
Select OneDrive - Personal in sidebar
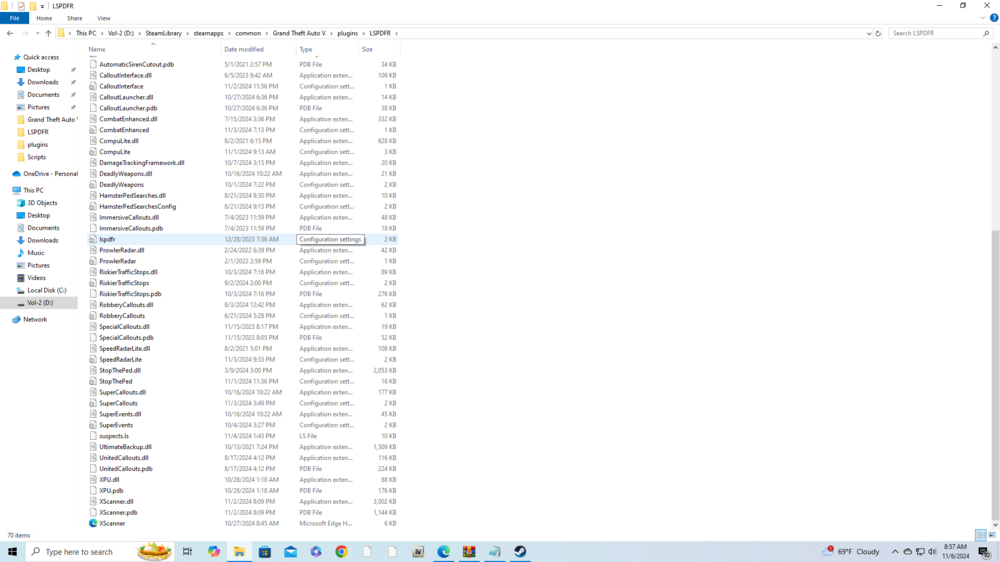[50, 174]
